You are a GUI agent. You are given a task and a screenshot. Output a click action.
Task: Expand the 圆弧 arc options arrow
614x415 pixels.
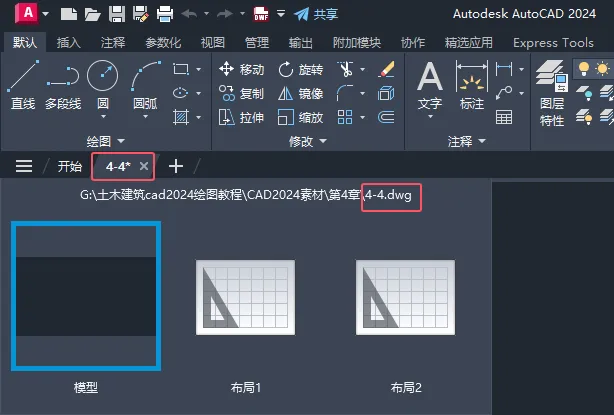pos(145,117)
